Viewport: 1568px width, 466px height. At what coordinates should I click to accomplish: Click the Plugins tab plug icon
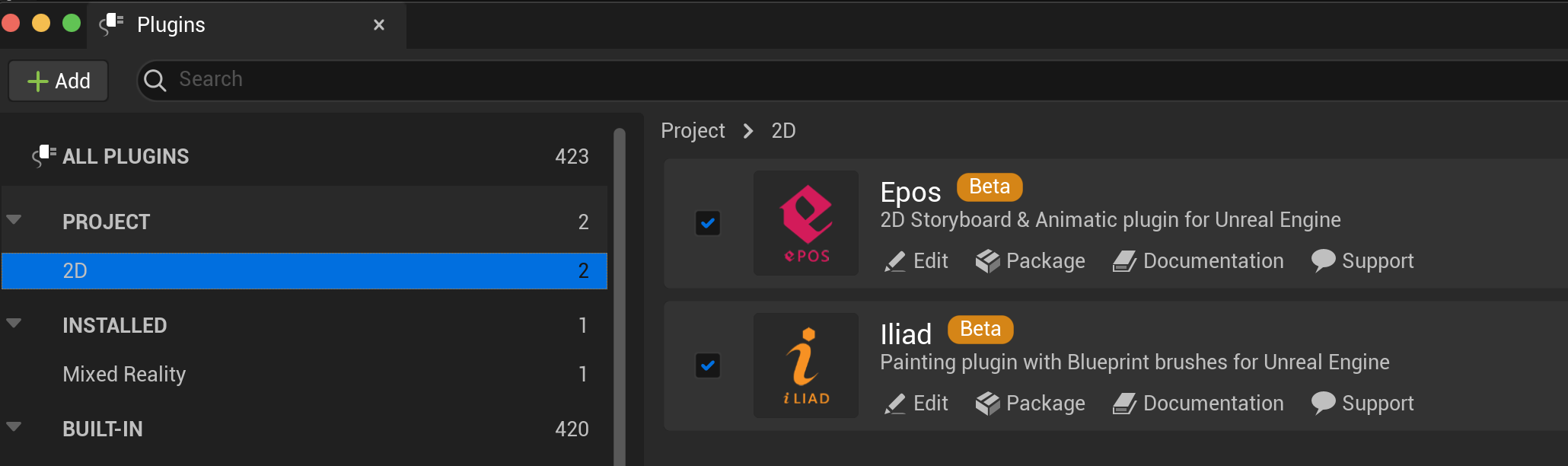tap(111, 24)
